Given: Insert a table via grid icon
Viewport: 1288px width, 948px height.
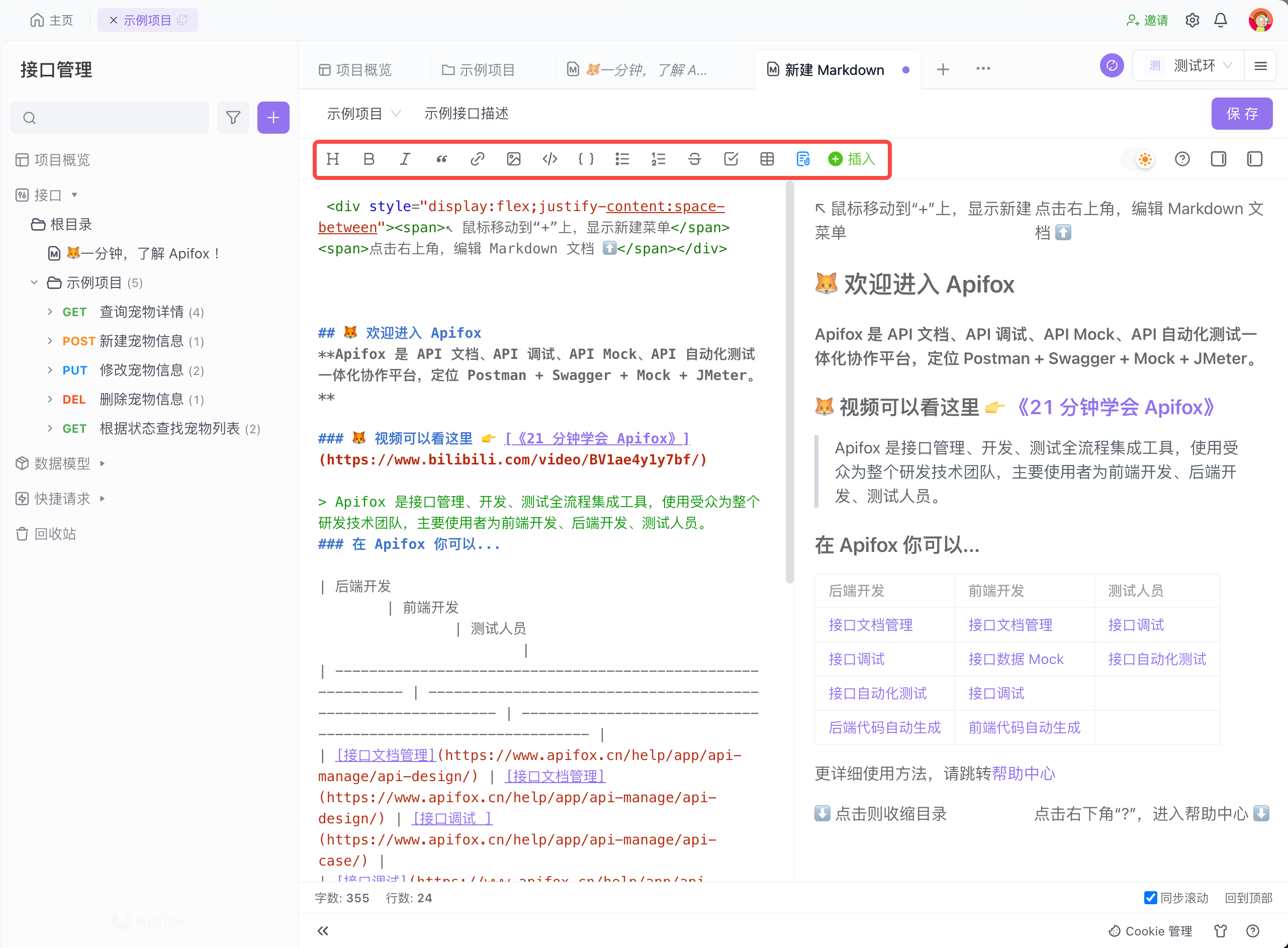Looking at the screenshot, I should pos(767,159).
